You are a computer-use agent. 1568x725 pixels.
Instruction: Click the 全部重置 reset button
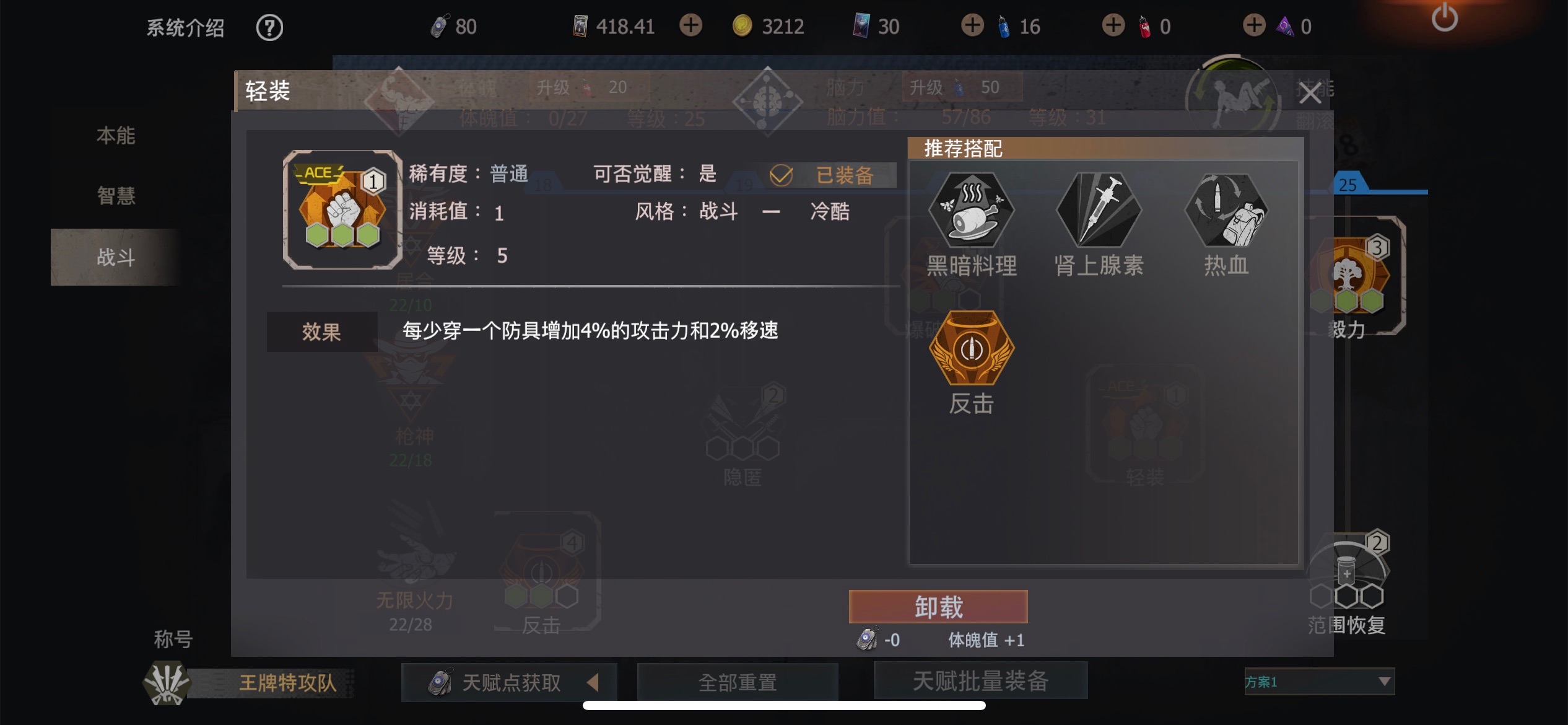tap(738, 682)
